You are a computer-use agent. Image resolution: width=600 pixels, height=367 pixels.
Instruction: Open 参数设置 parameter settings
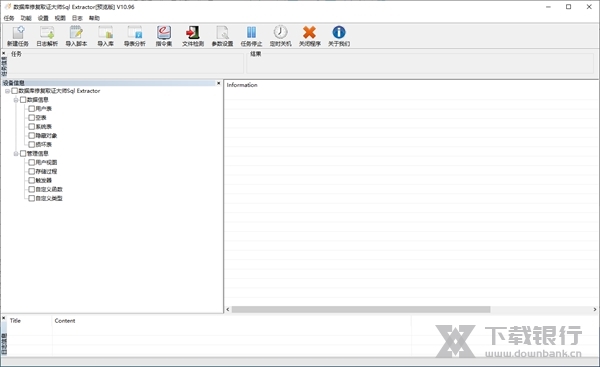[x=222, y=36]
